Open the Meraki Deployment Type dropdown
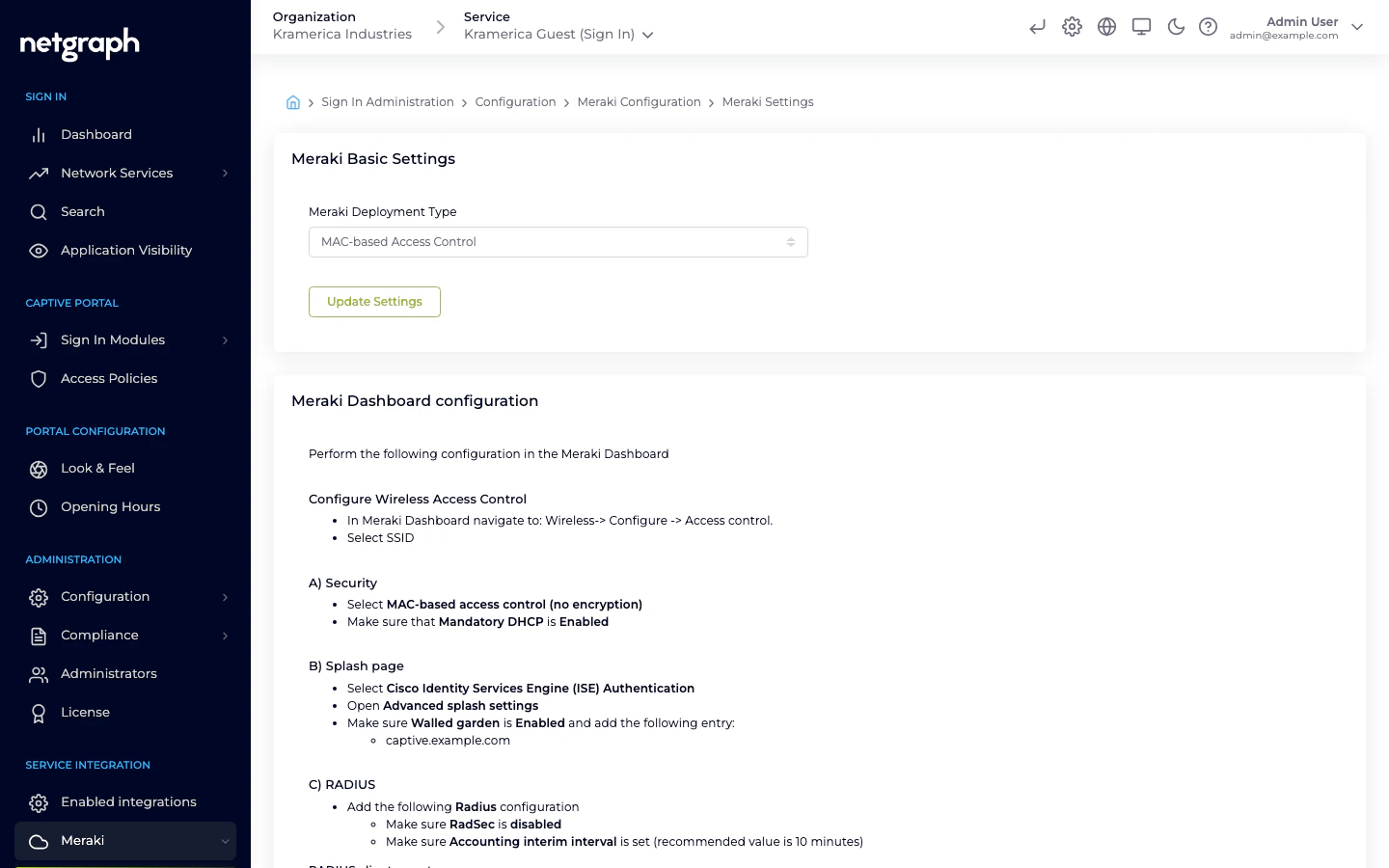Screen dimensions: 1389x868 pyautogui.click(x=558, y=241)
